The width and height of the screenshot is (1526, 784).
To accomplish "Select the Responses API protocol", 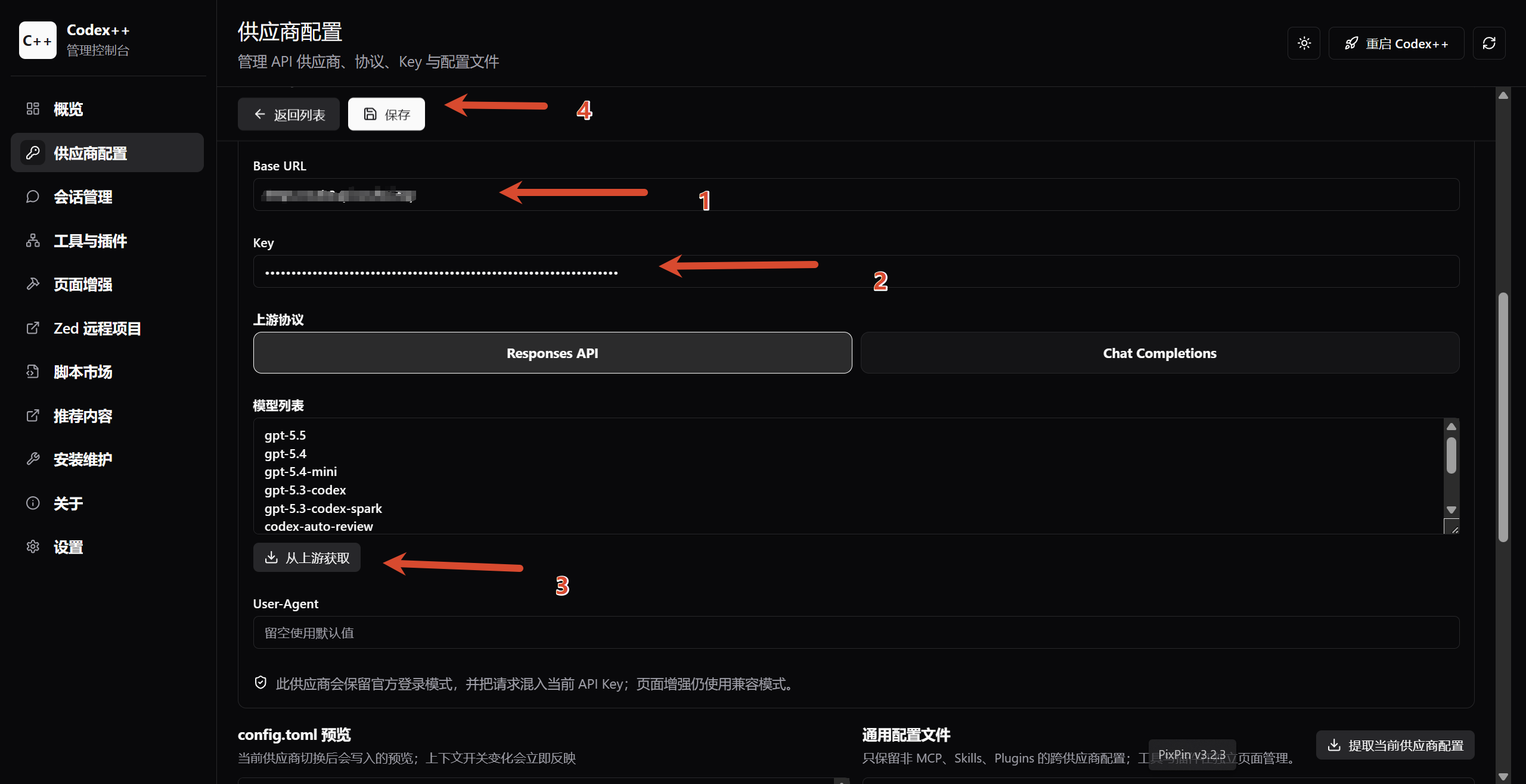I will tap(553, 353).
